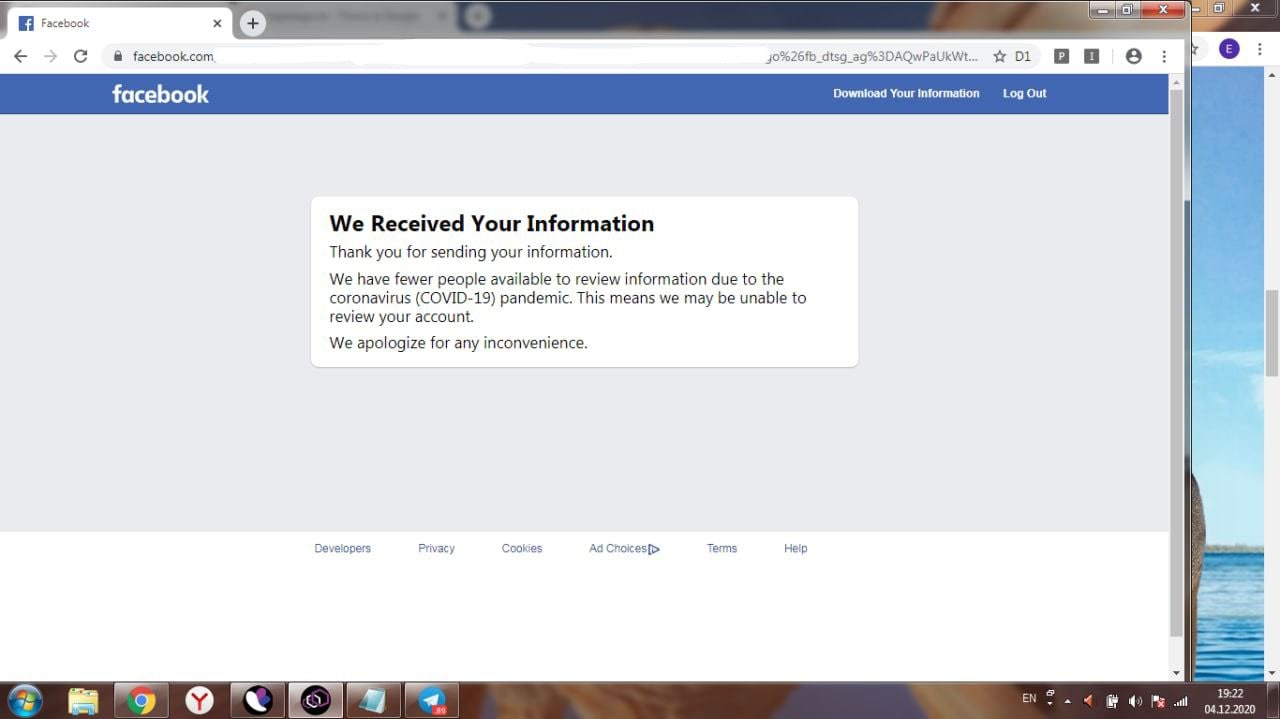Screen dimensions: 1280x719
Task: Open the Privacy footer link
Action: click(436, 548)
